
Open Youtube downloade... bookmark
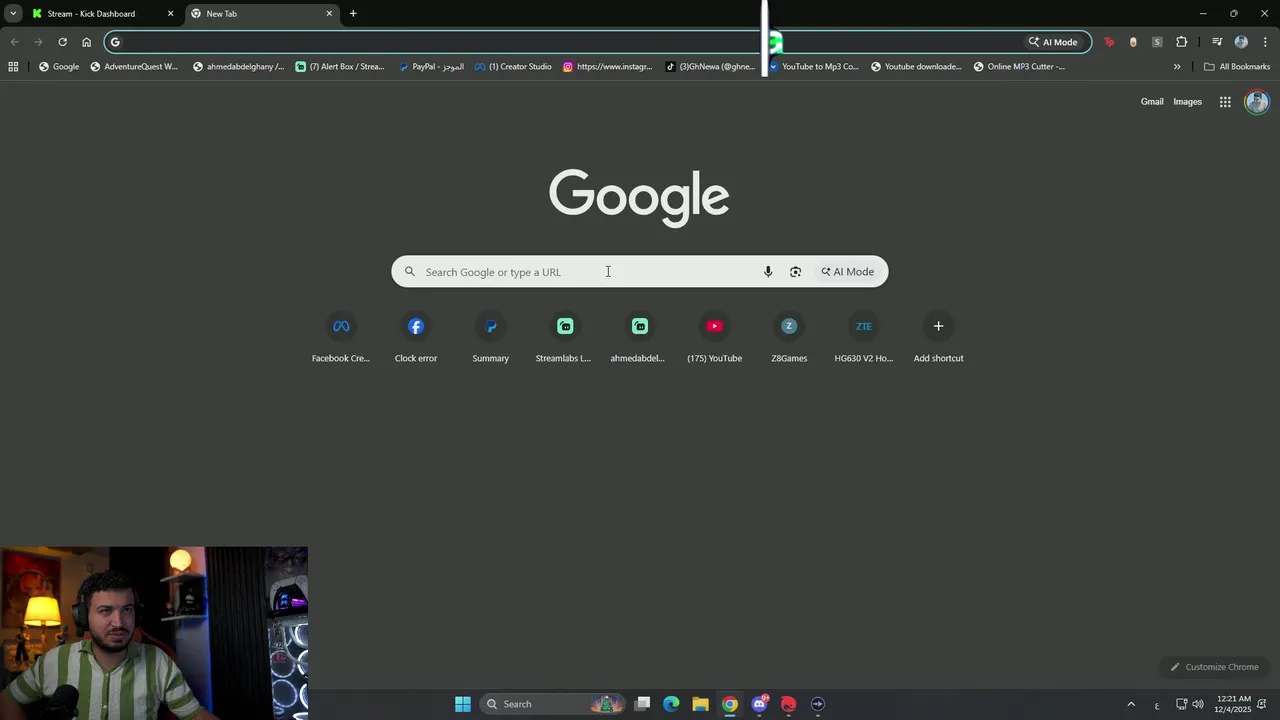pyautogui.click(x=916, y=67)
